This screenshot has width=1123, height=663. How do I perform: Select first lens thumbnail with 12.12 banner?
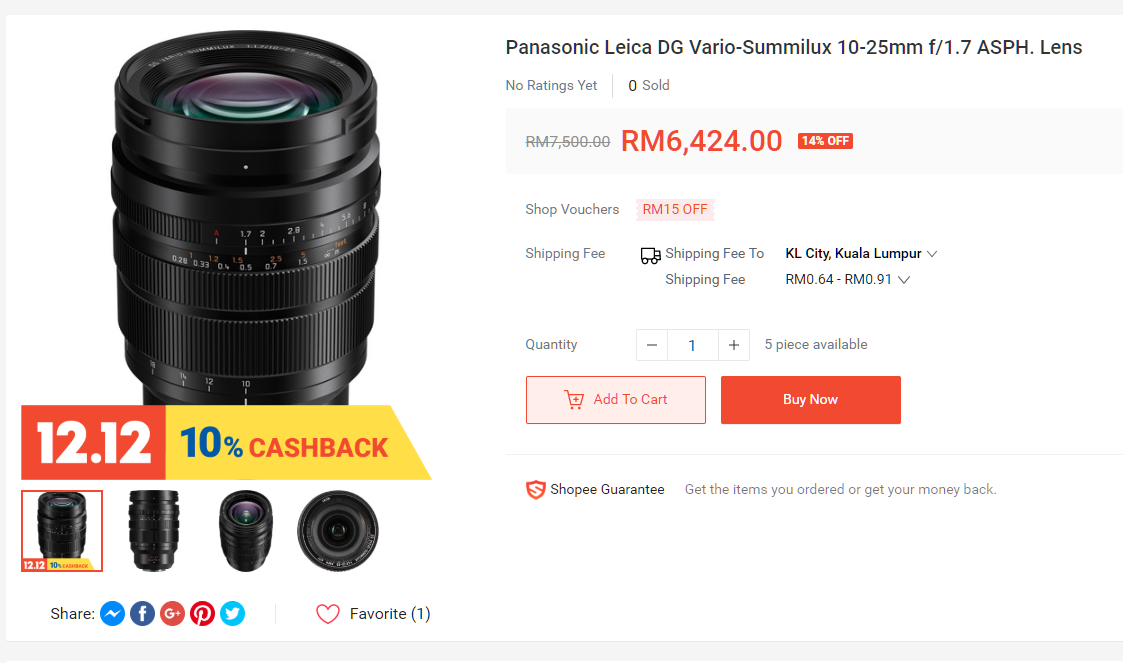pyautogui.click(x=62, y=531)
